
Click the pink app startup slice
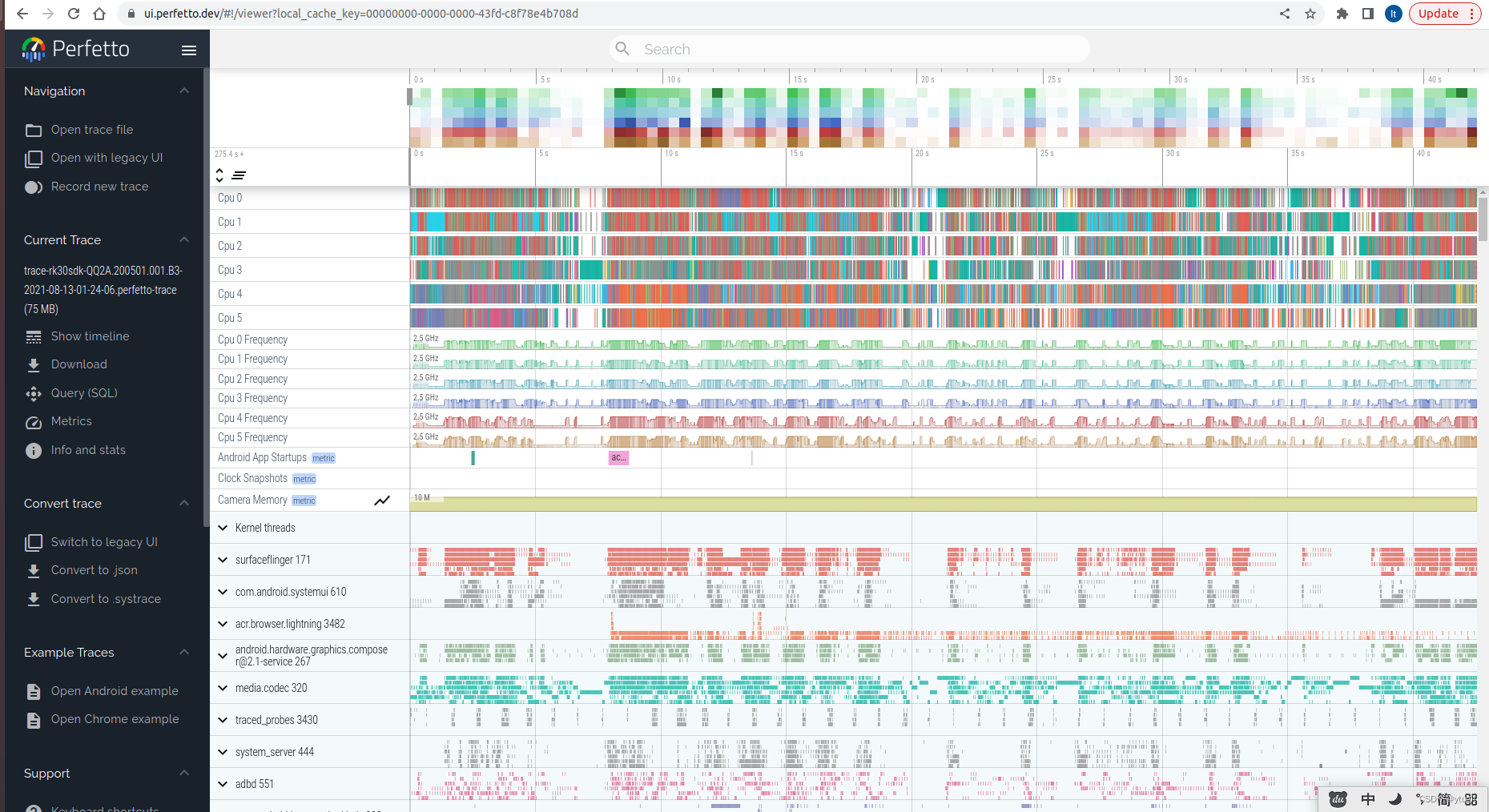[618, 458]
